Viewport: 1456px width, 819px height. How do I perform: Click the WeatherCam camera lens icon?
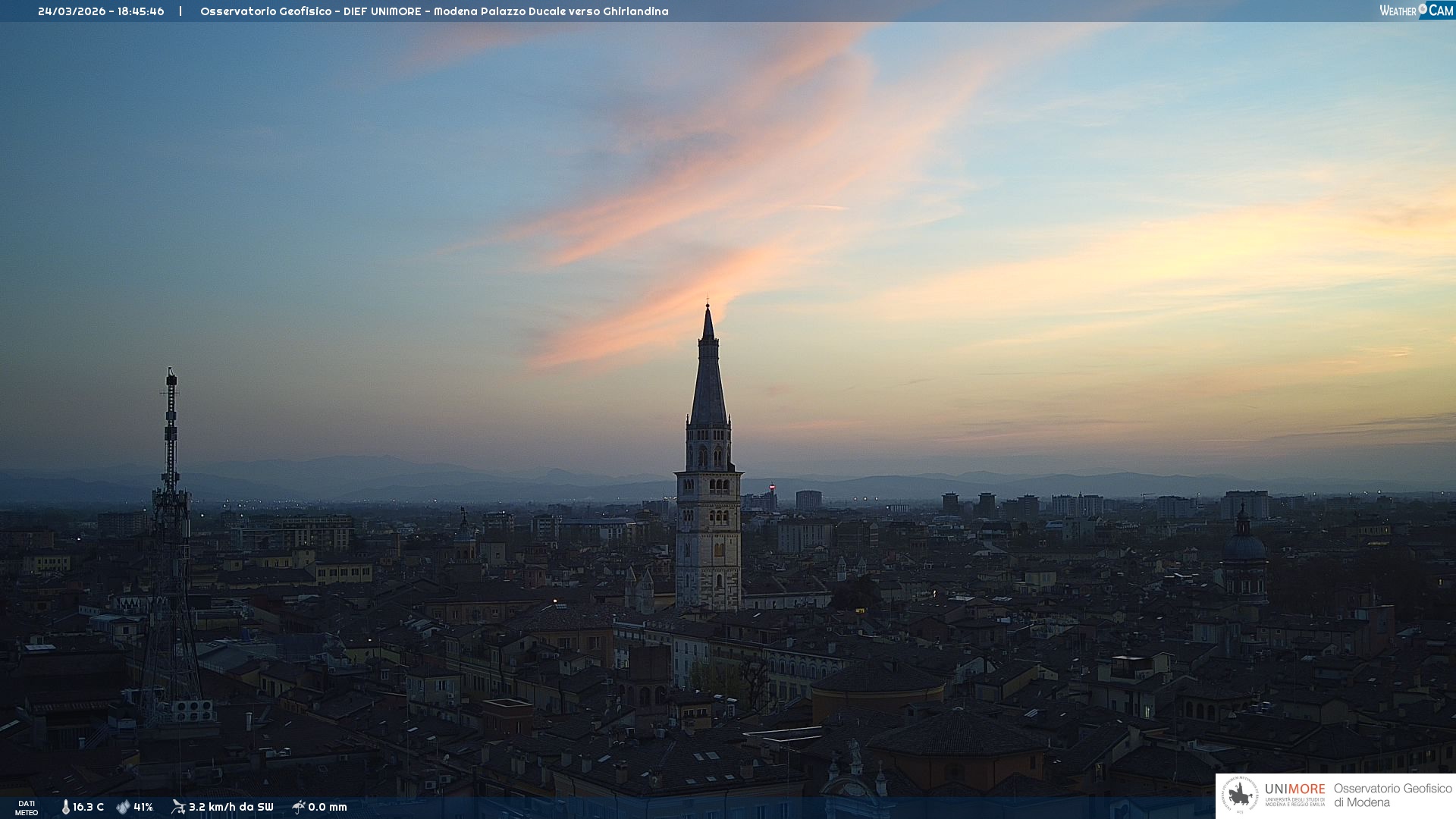pos(1423,9)
